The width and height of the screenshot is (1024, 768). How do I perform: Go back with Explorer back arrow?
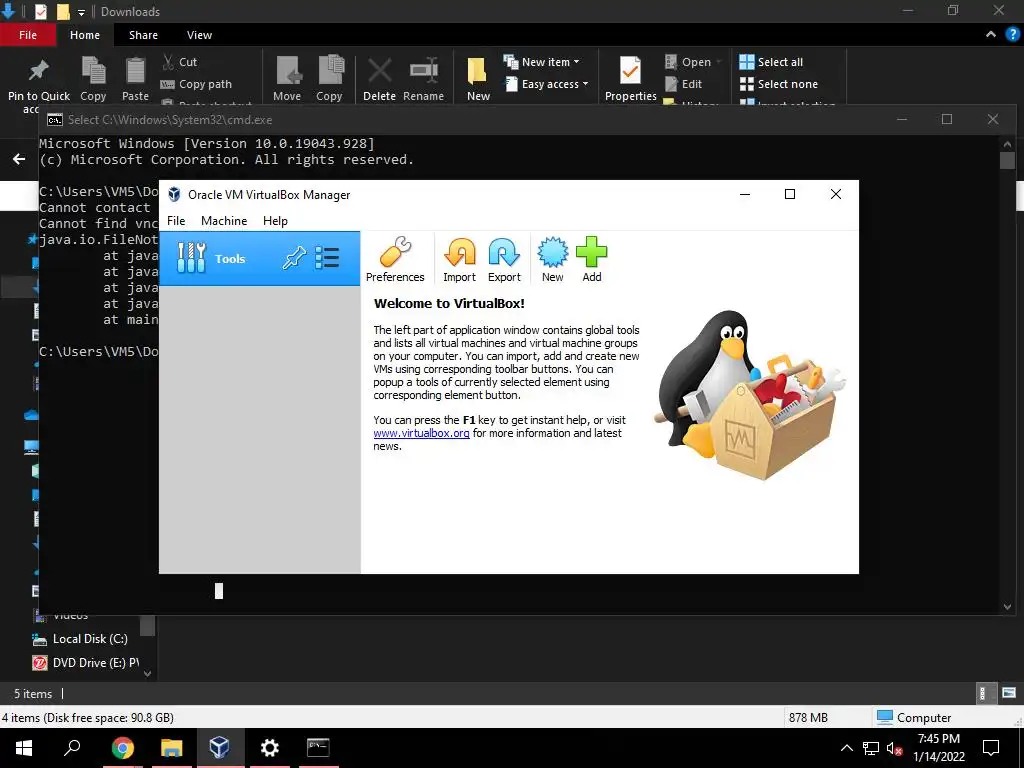coord(19,159)
